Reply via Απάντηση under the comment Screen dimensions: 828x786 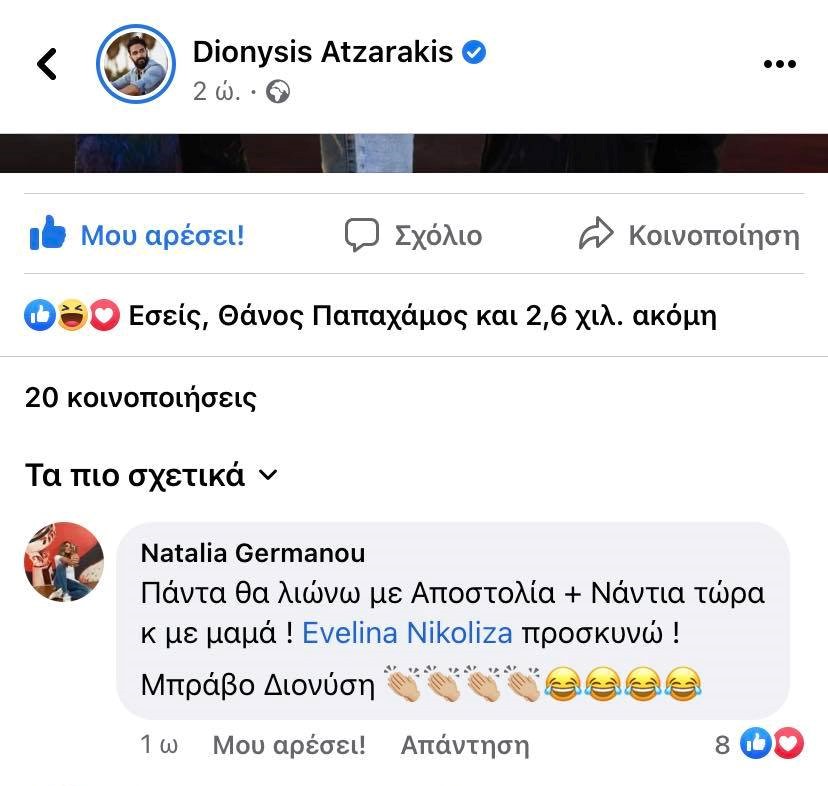(465, 745)
